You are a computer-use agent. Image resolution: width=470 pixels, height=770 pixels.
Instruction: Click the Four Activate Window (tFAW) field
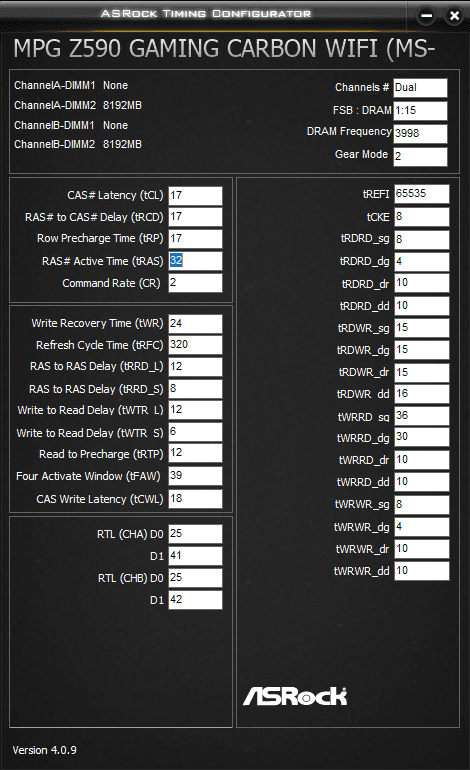click(x=195, y=476)
